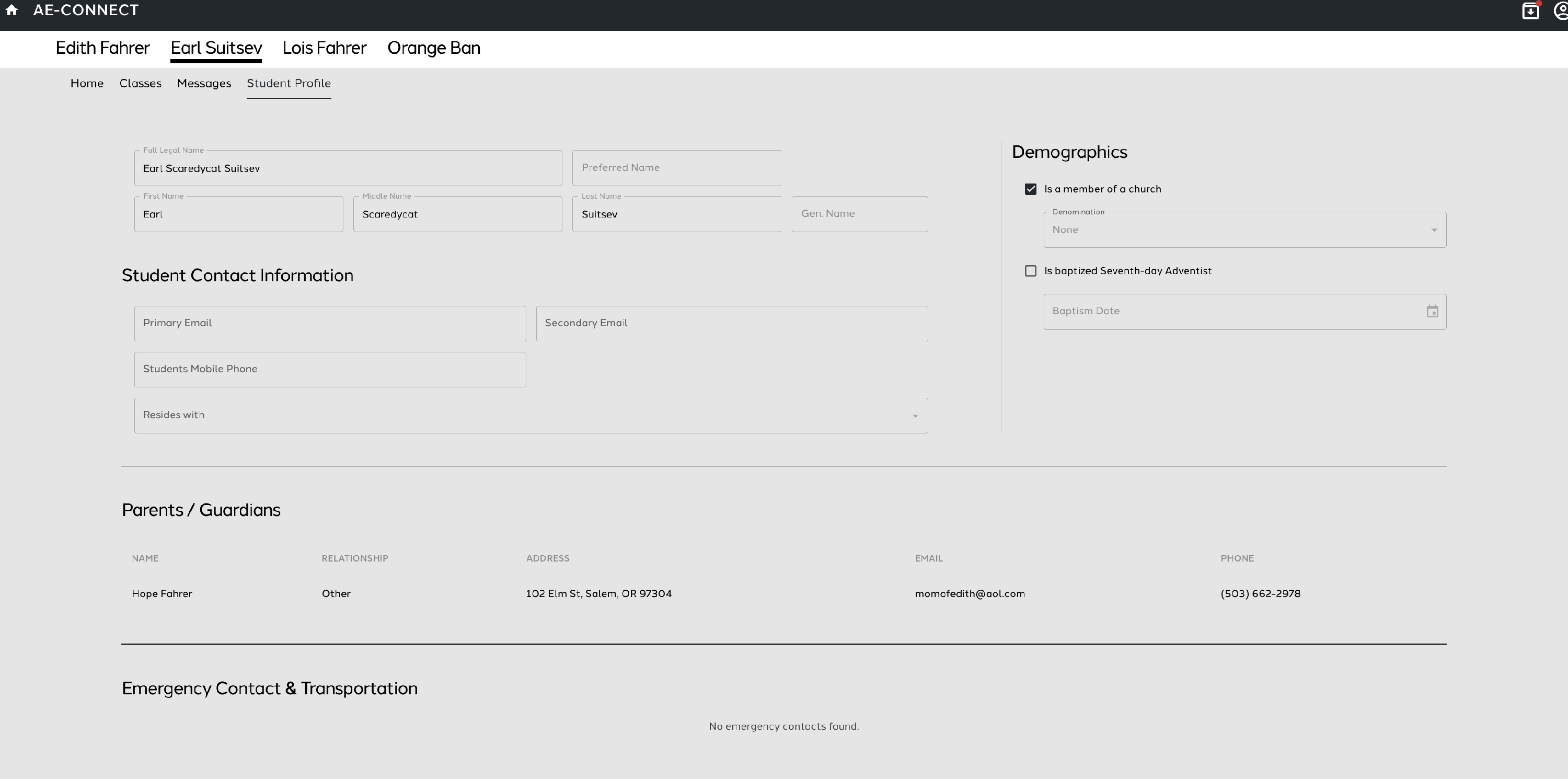1568x779 pixels.
Task: Open the Denomination dropdown showing None
Action: [1243, 229]
